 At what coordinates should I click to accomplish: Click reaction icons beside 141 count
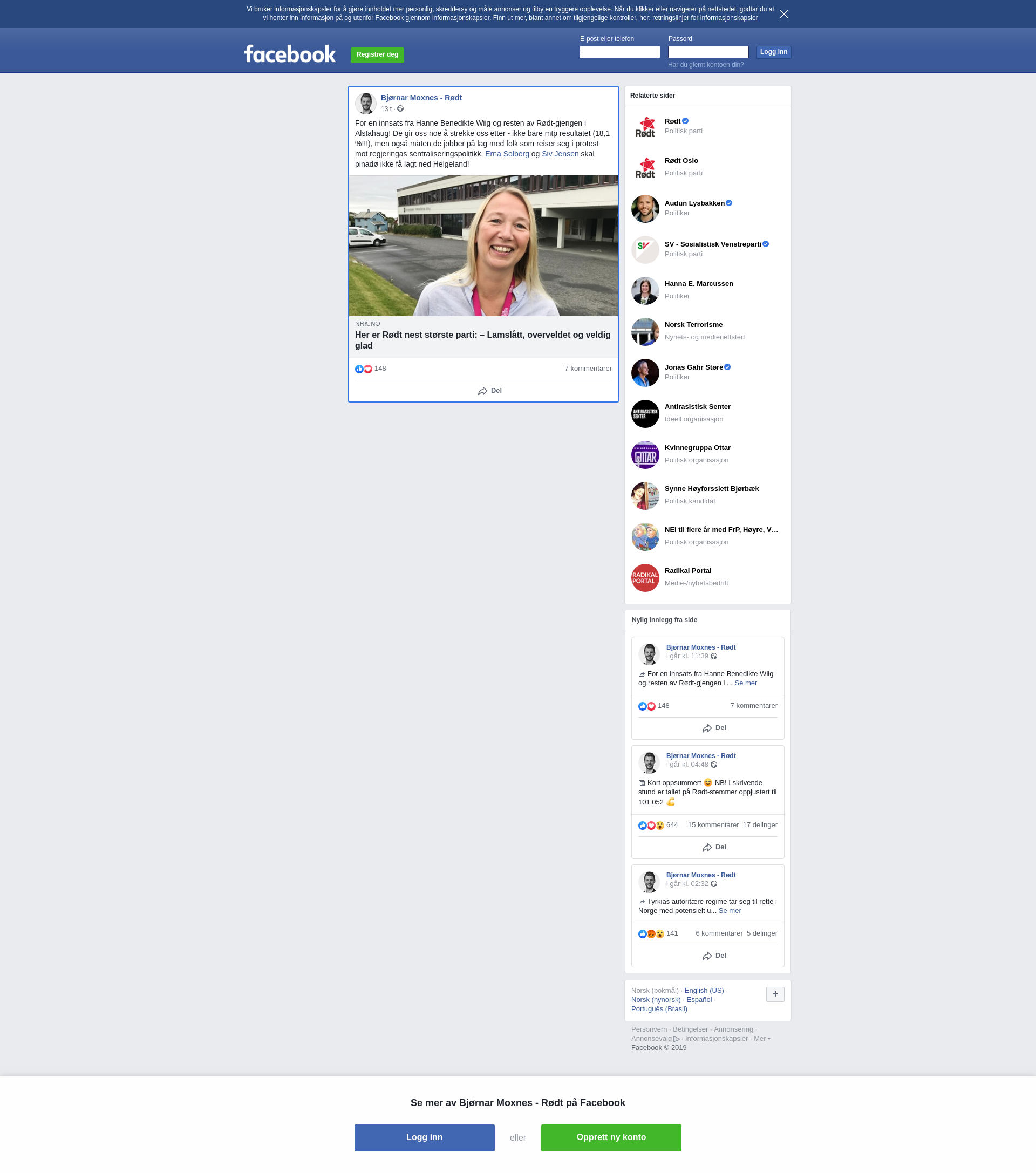click(x=651, y=933)
